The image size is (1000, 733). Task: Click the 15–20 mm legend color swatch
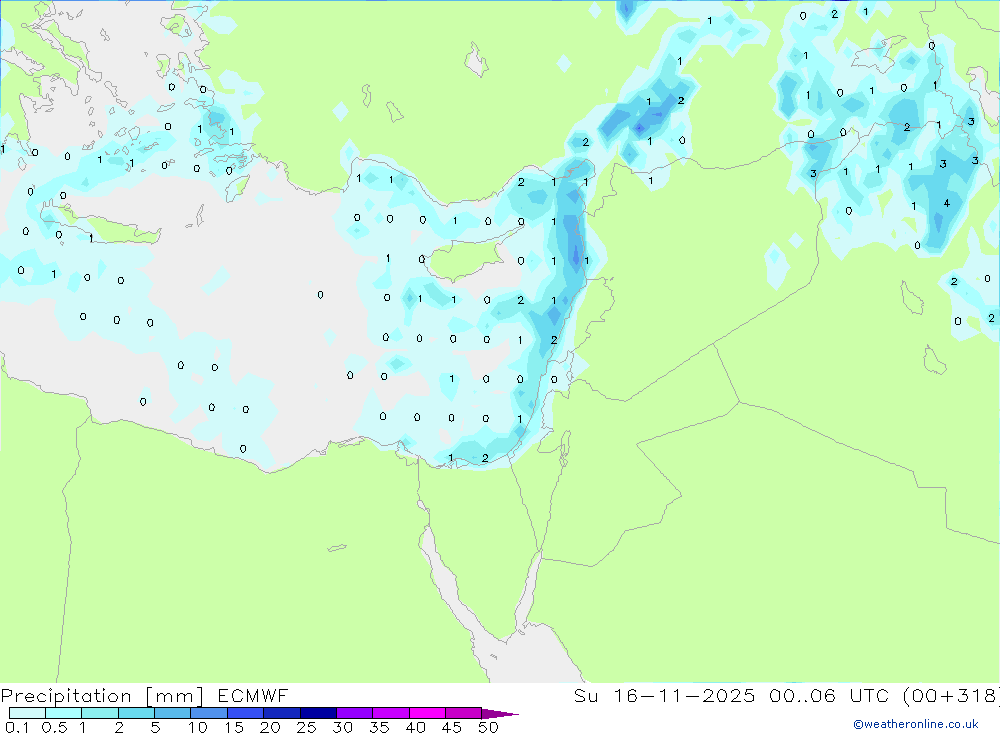(x=246, y=713)
